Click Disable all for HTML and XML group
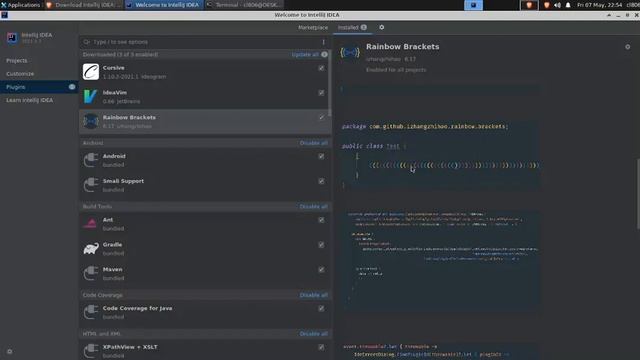 click(313, 334)
